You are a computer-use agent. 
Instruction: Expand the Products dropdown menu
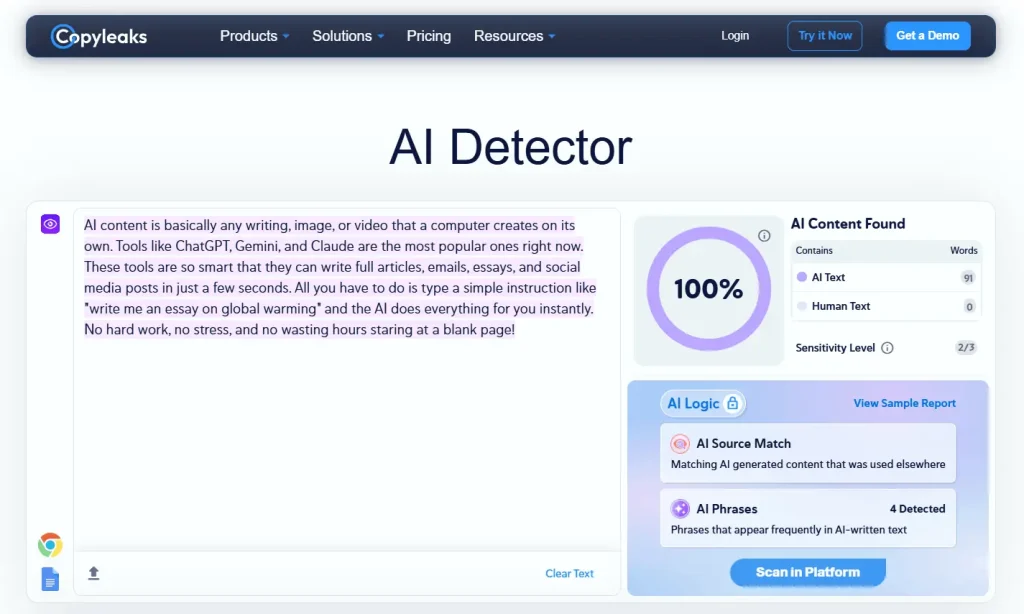(x=254, y=36)
